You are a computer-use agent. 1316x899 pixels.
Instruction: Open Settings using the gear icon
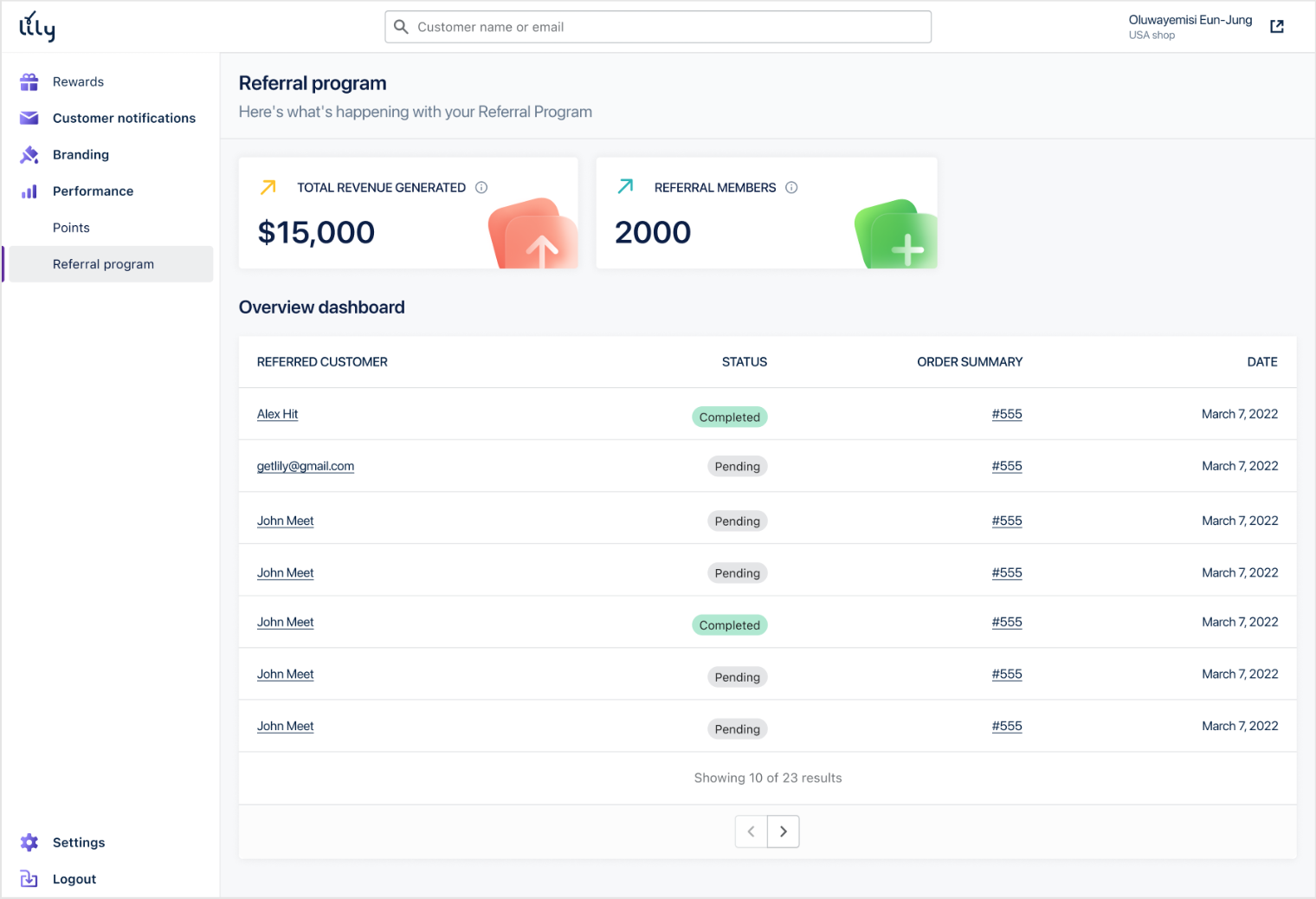pos(29,842)
